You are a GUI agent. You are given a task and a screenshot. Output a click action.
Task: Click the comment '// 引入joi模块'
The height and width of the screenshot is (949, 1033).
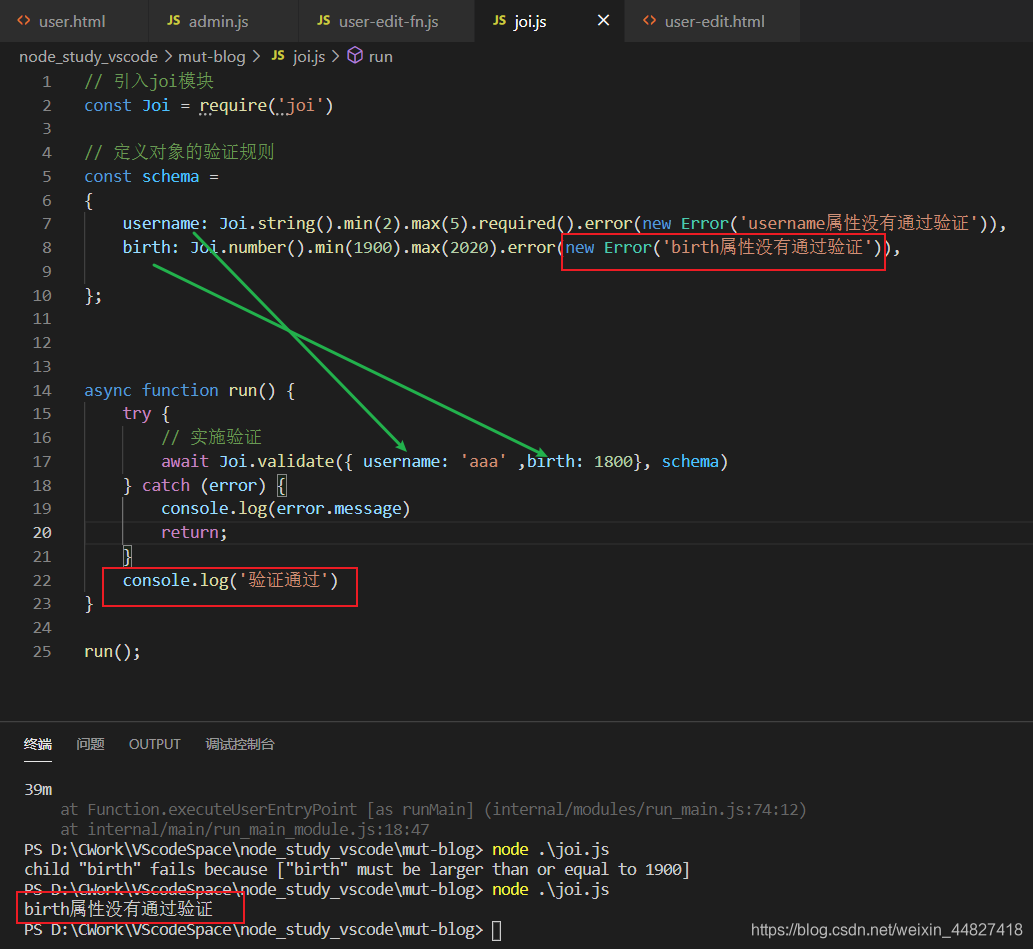pyautogui.click(x=149, y=81)
